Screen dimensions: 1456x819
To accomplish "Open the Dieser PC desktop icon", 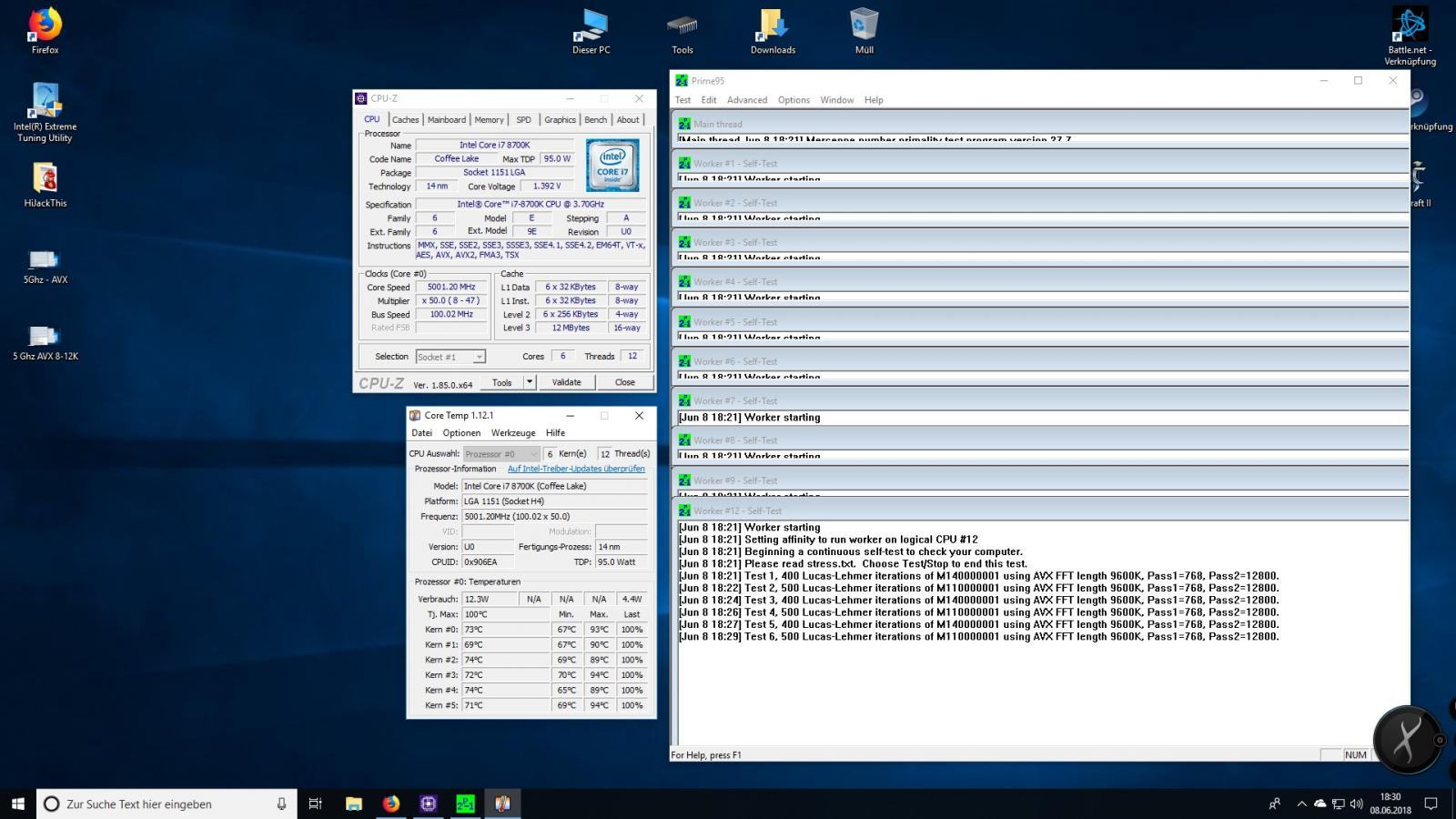I will [591, 31].
